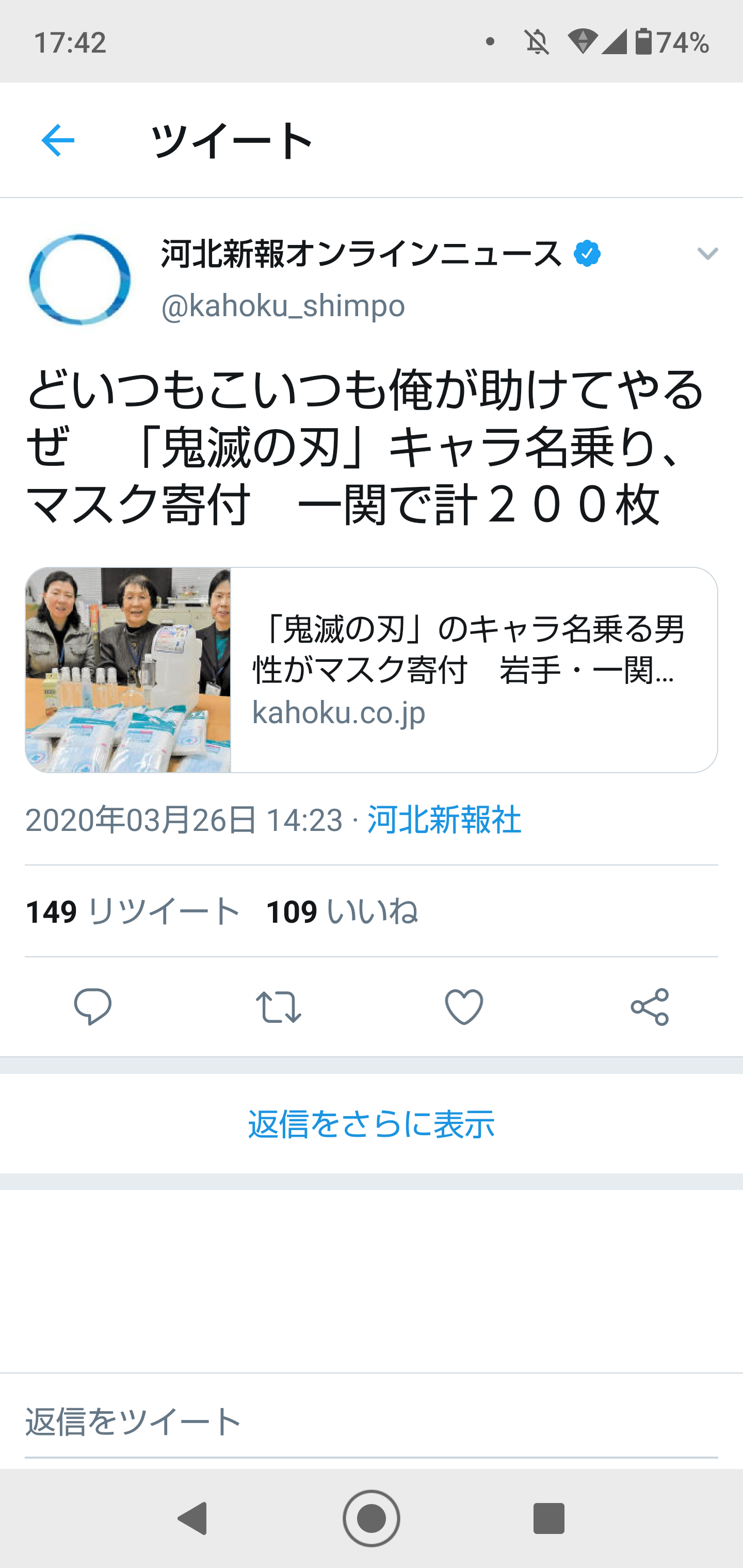
Task: Tap the blue verified badge
Action: (x=587, y=253)
